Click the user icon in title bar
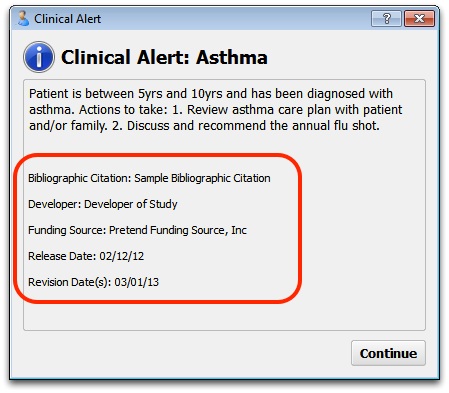The width and height of the screenshot is (449, 393). click(x=23, y=18)
